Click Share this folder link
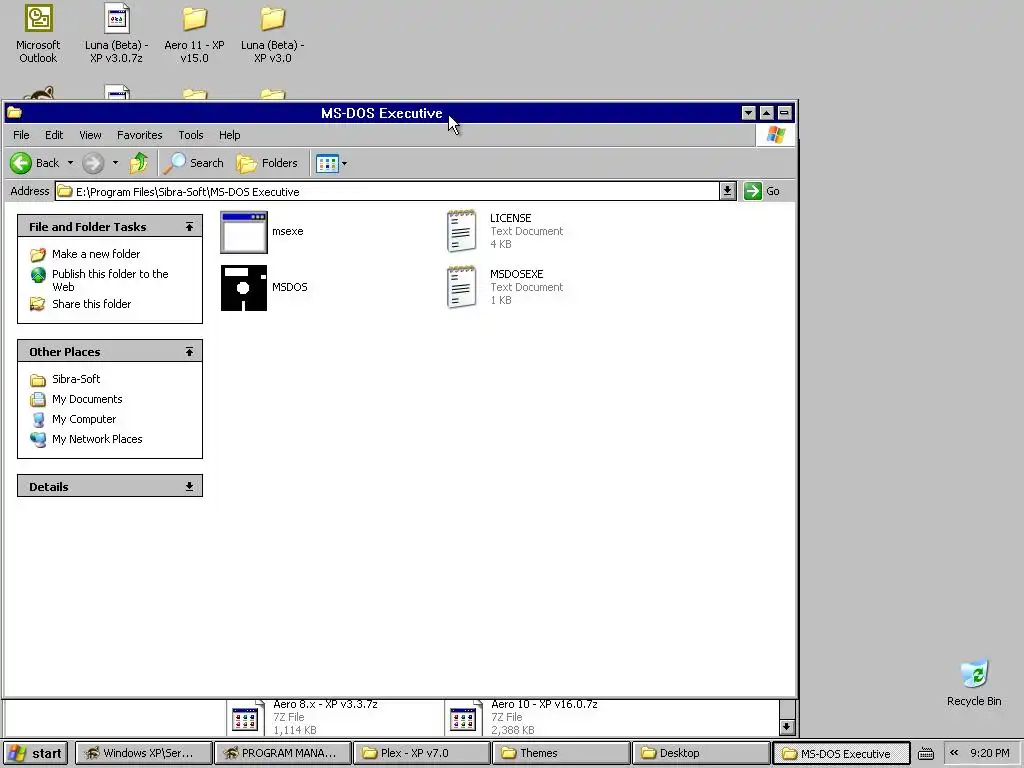1024x768 pixels. [91, 304]
